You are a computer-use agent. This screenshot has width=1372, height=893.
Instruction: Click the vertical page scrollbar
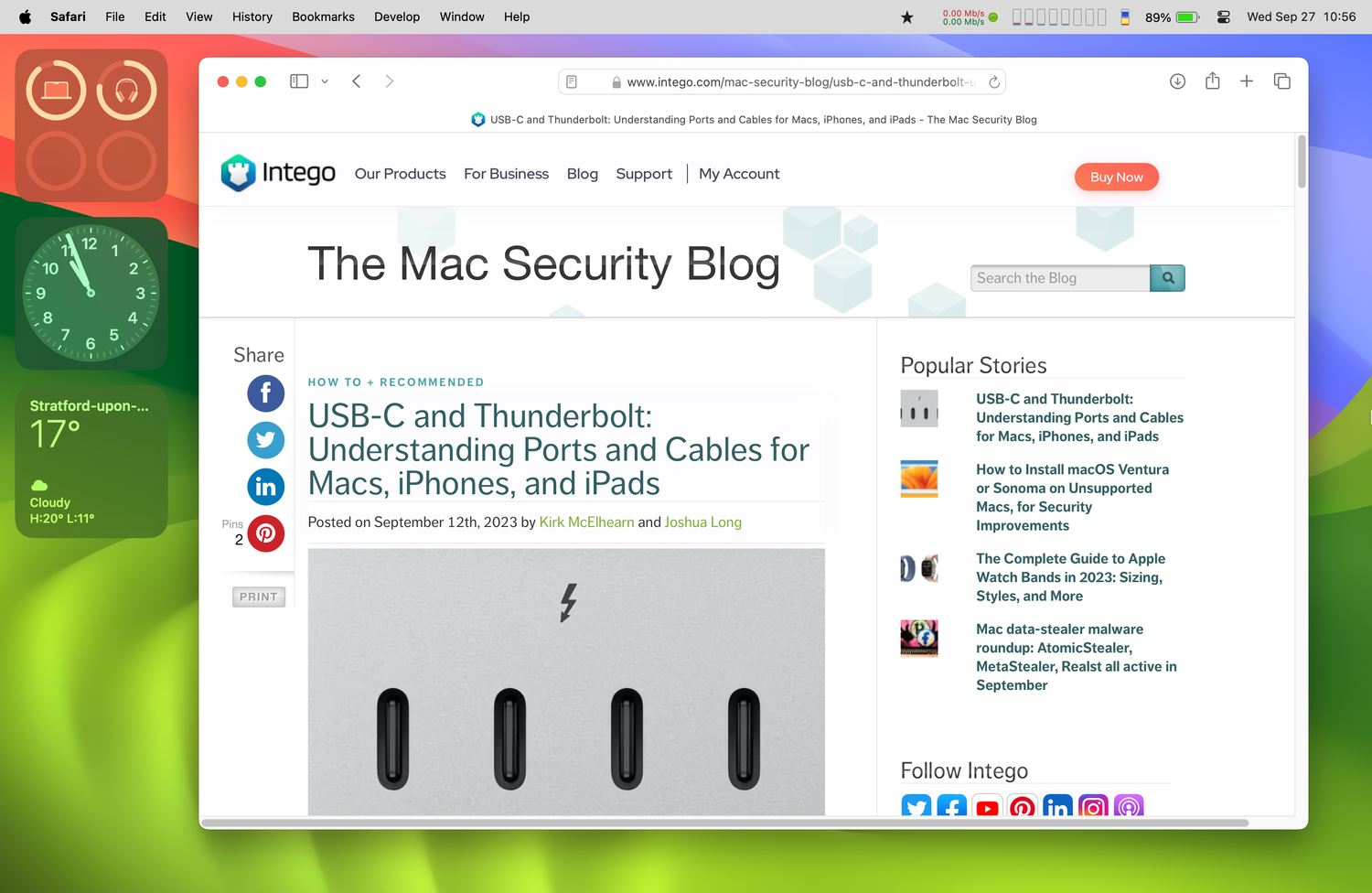click(x=1302, y=162)
